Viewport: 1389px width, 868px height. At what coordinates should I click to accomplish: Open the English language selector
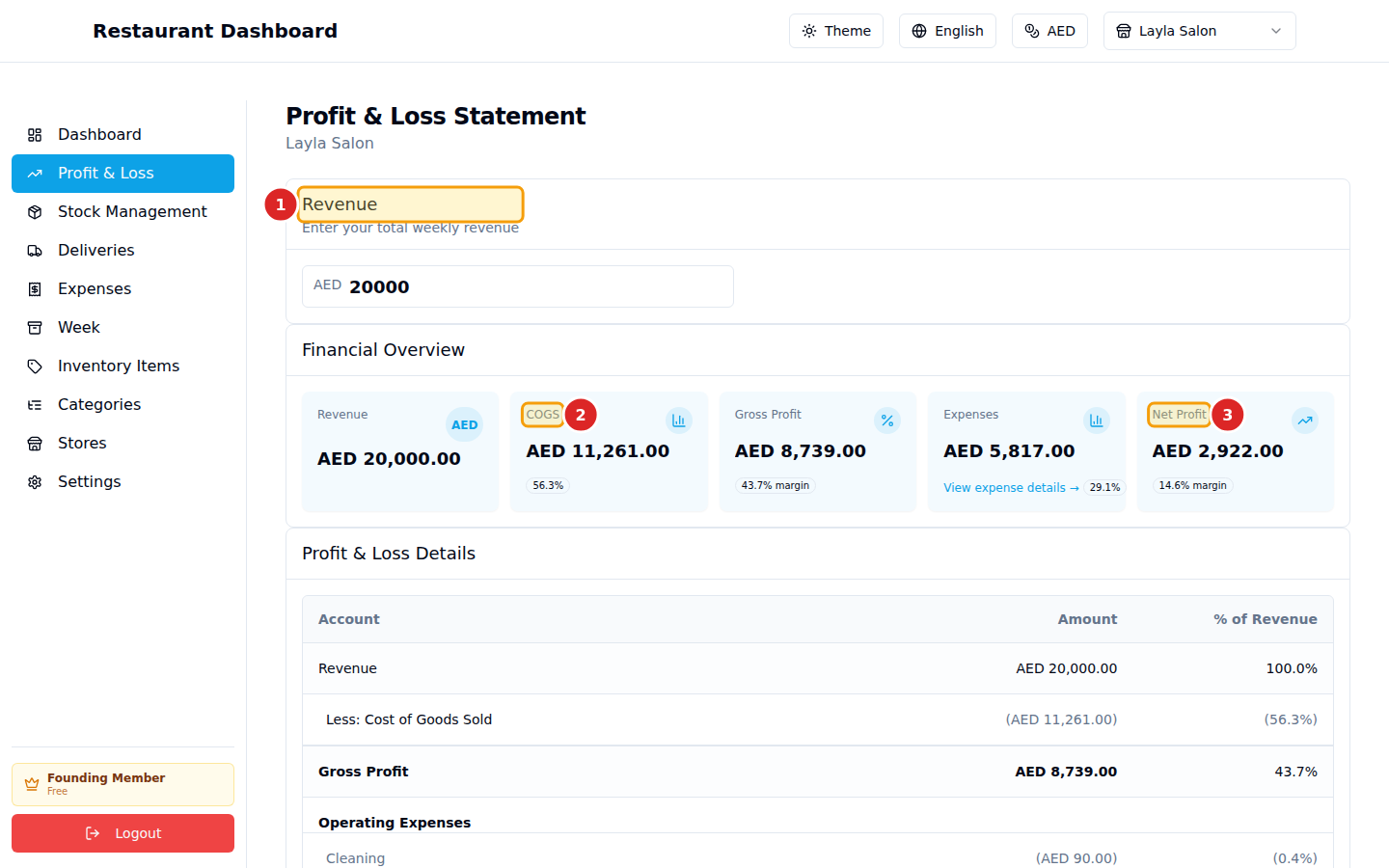(947, 31)
